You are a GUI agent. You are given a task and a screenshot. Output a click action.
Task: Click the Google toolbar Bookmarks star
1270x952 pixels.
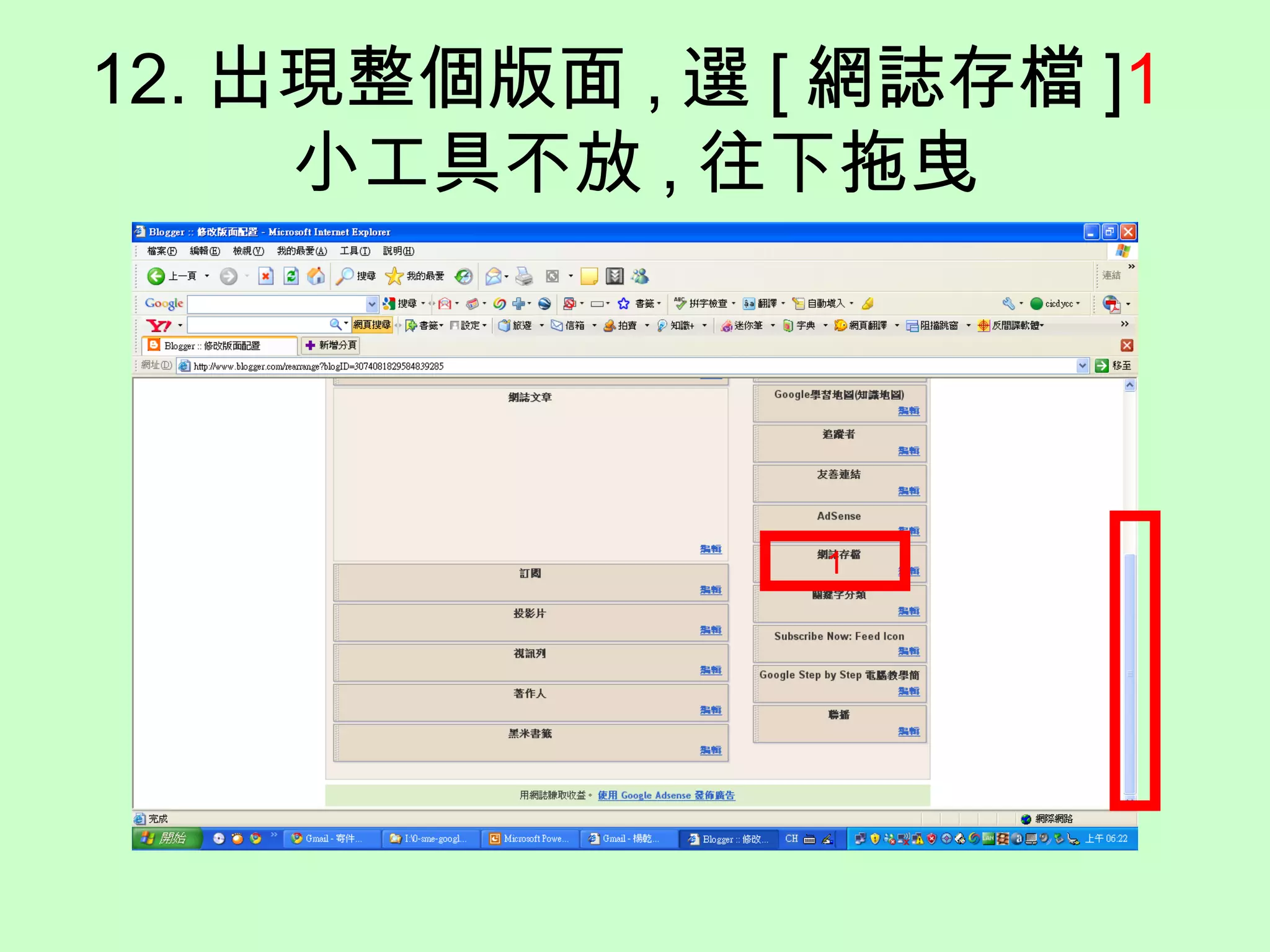(x=623, y=304)
